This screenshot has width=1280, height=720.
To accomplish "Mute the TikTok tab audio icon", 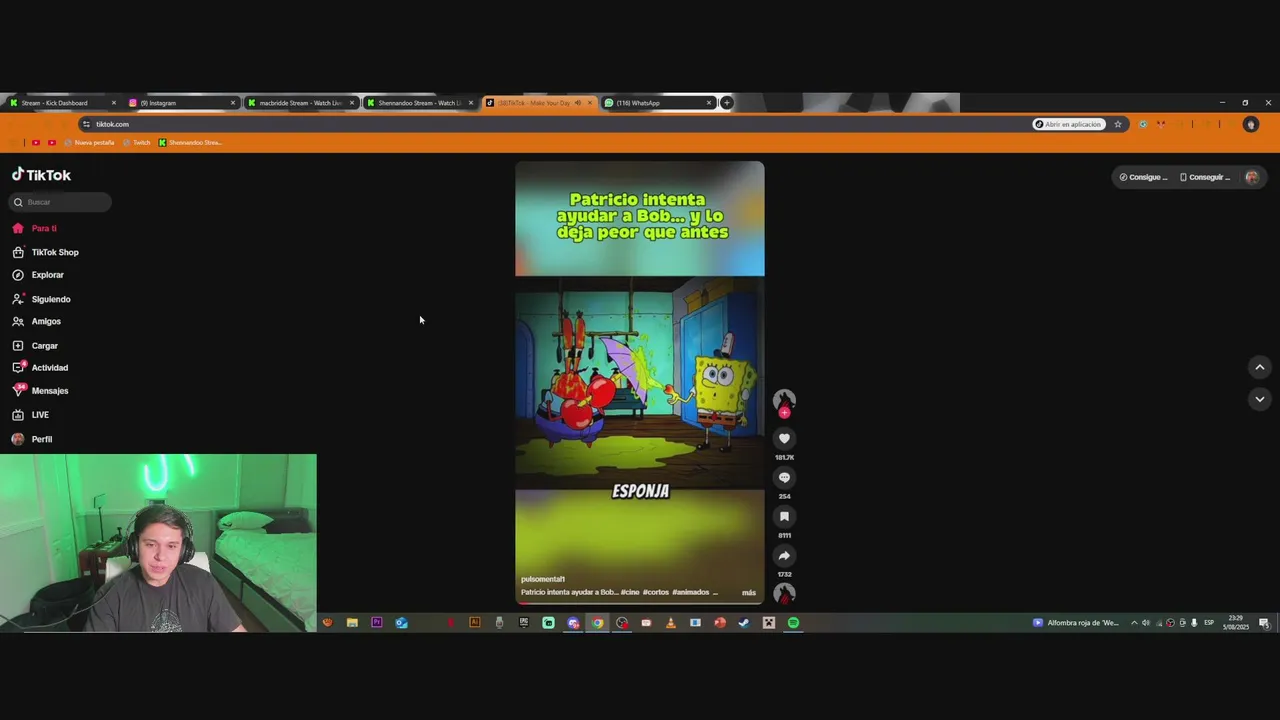I will coord(577,103).
